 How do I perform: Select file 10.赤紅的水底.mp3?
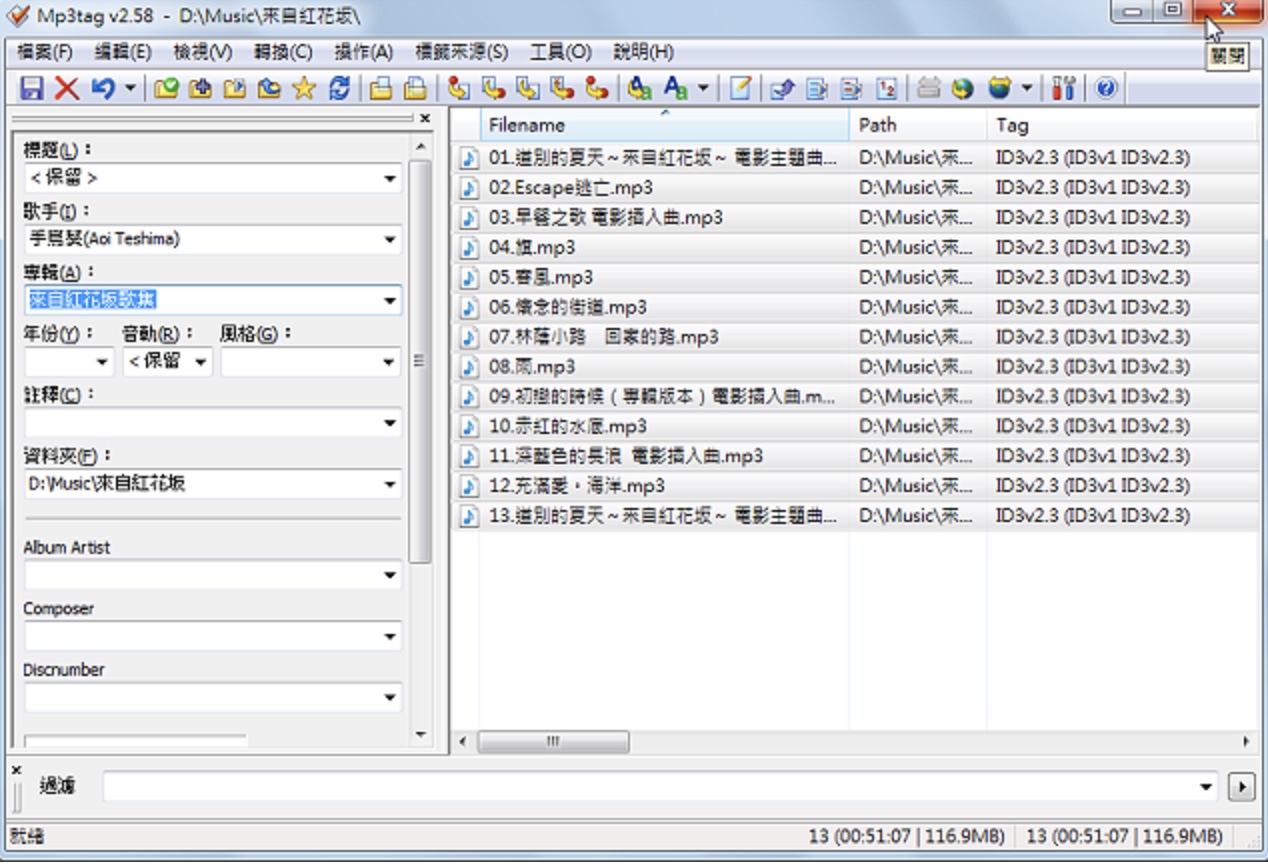coord(567,427)
